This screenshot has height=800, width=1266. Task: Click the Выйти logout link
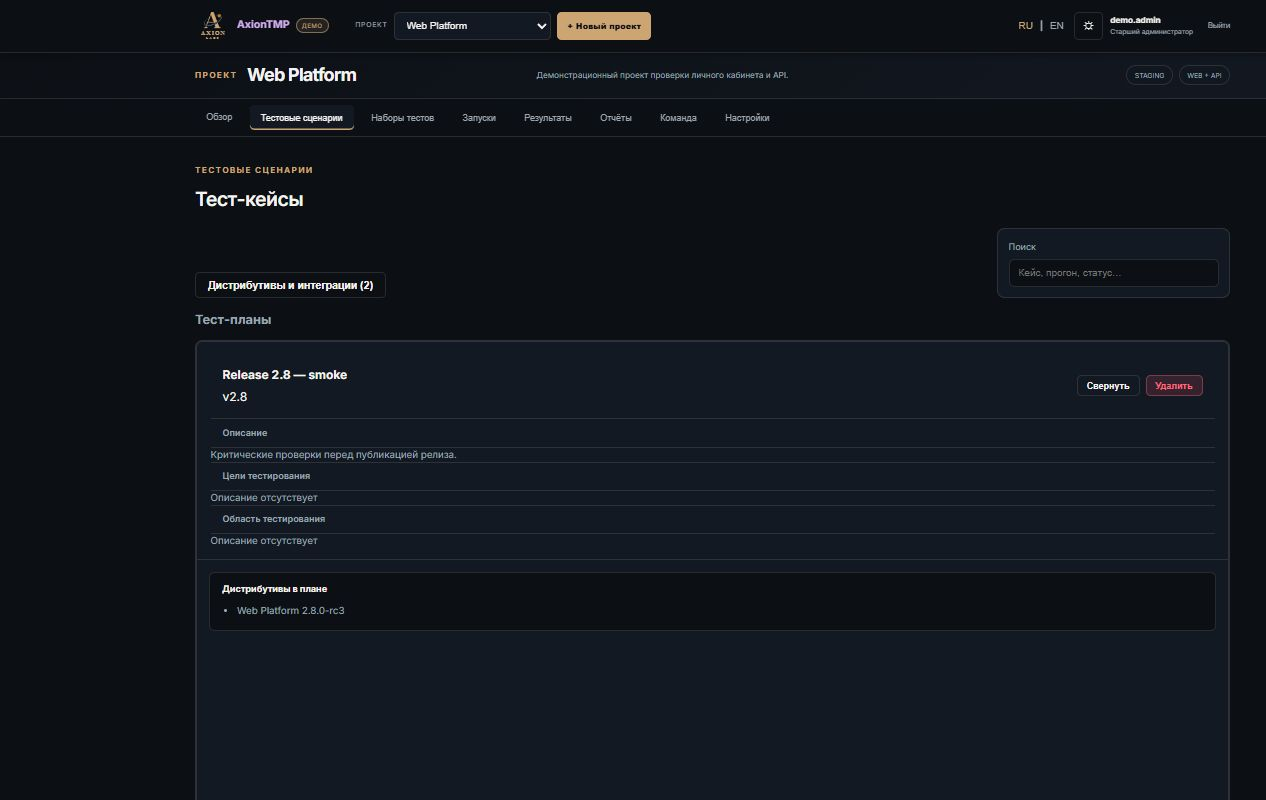[x=1219, y=26]
